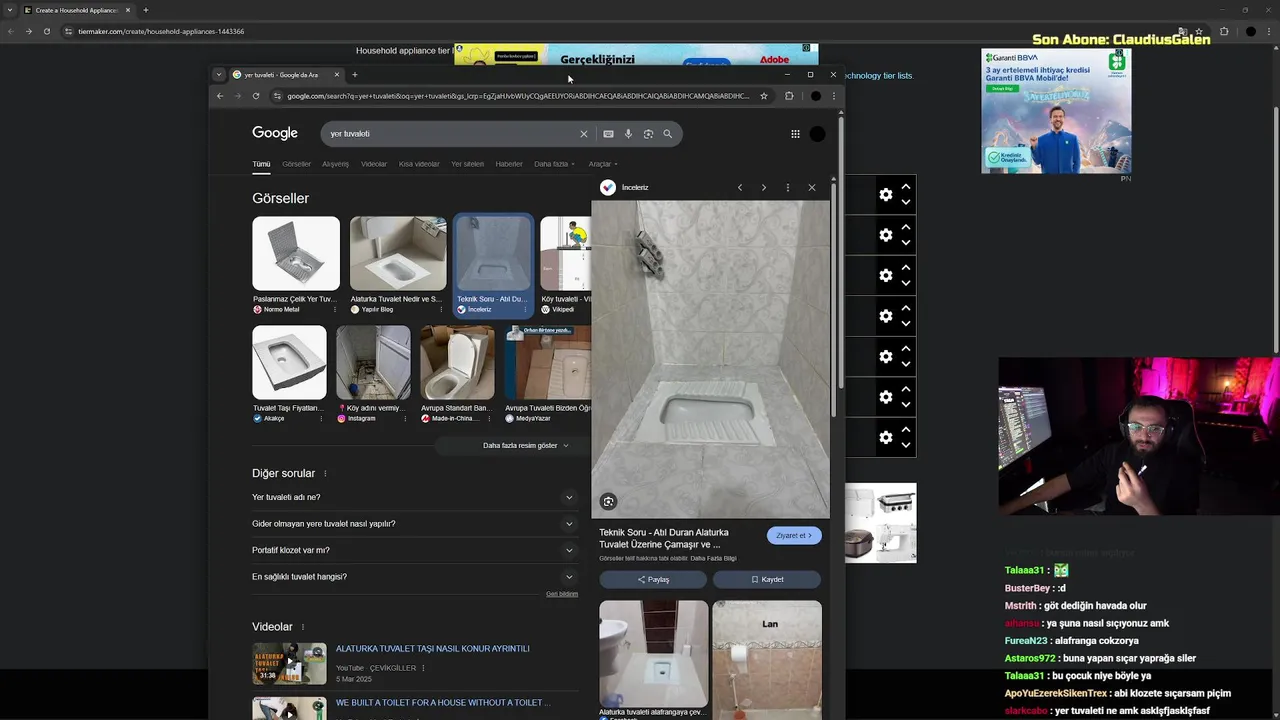The height and width of the screenshot is (720, 1280).
Task: Open the 'Araçlar' tools dropdown
Action: (x=603, y=164)
